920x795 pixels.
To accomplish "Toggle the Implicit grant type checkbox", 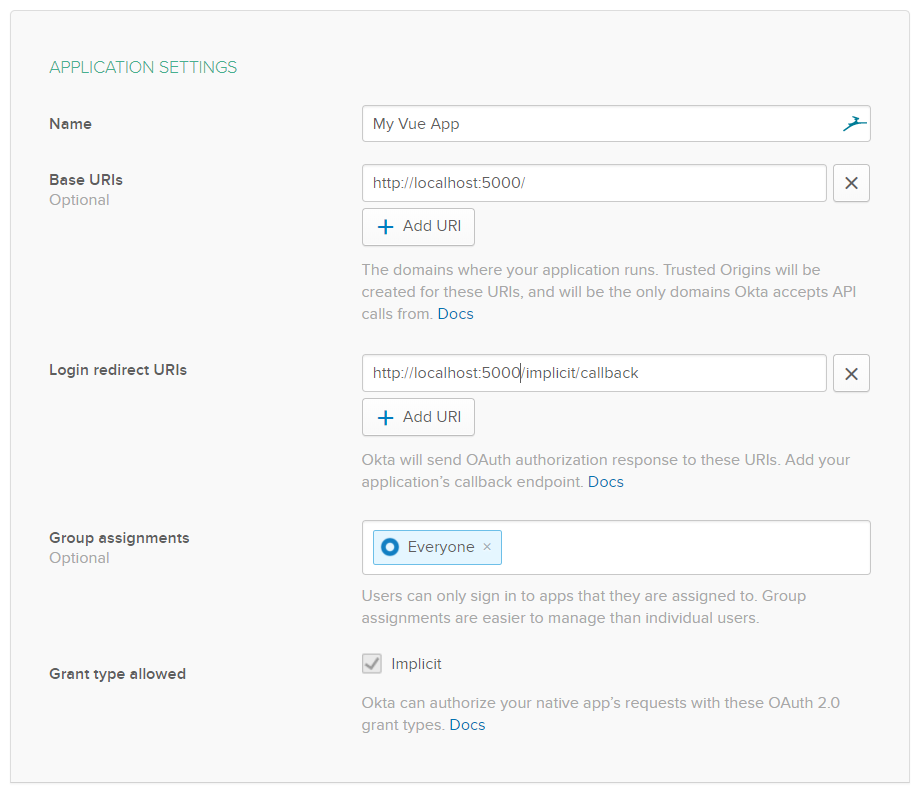I will click(x=372, y=664).
